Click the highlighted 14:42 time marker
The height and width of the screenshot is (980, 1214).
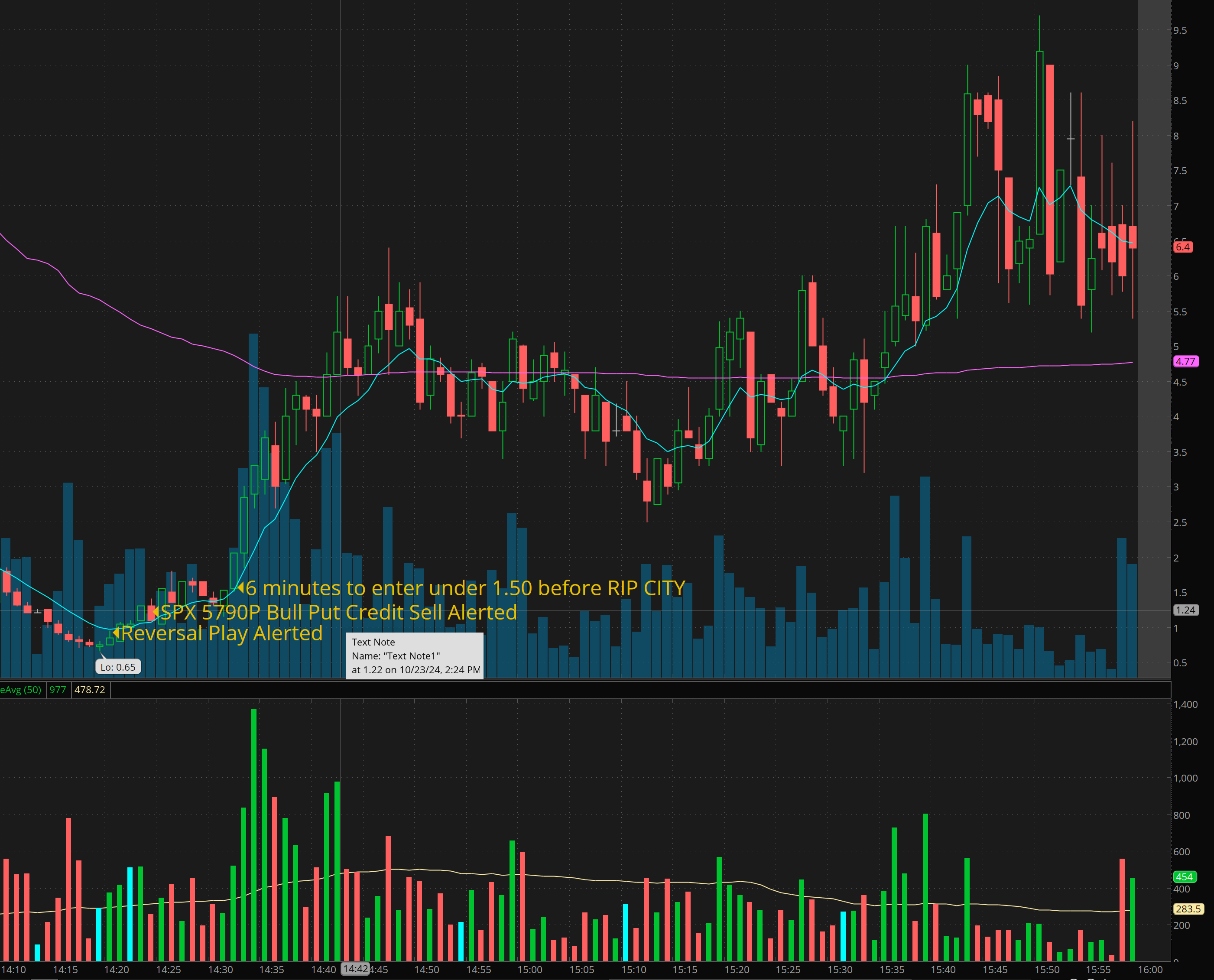click(356, 969)
